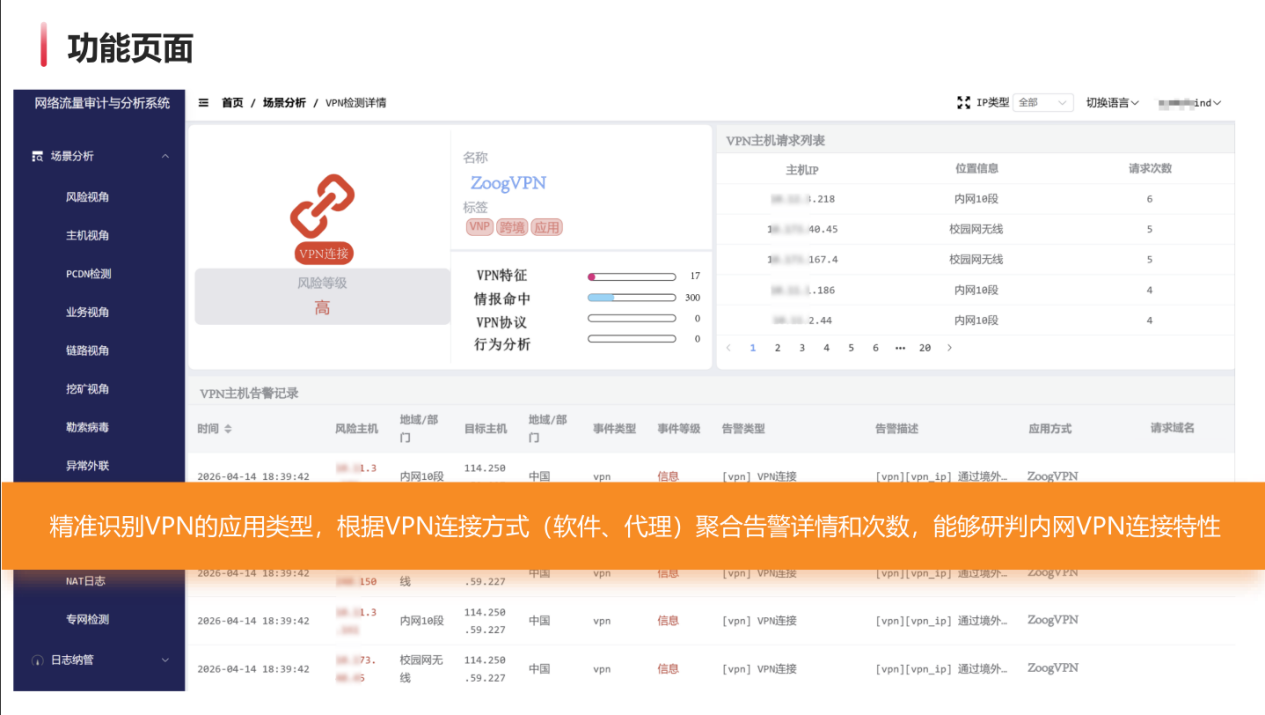Click the hamburger menu collapse icon
The image size is (1265, 715).
pos(204,103)
